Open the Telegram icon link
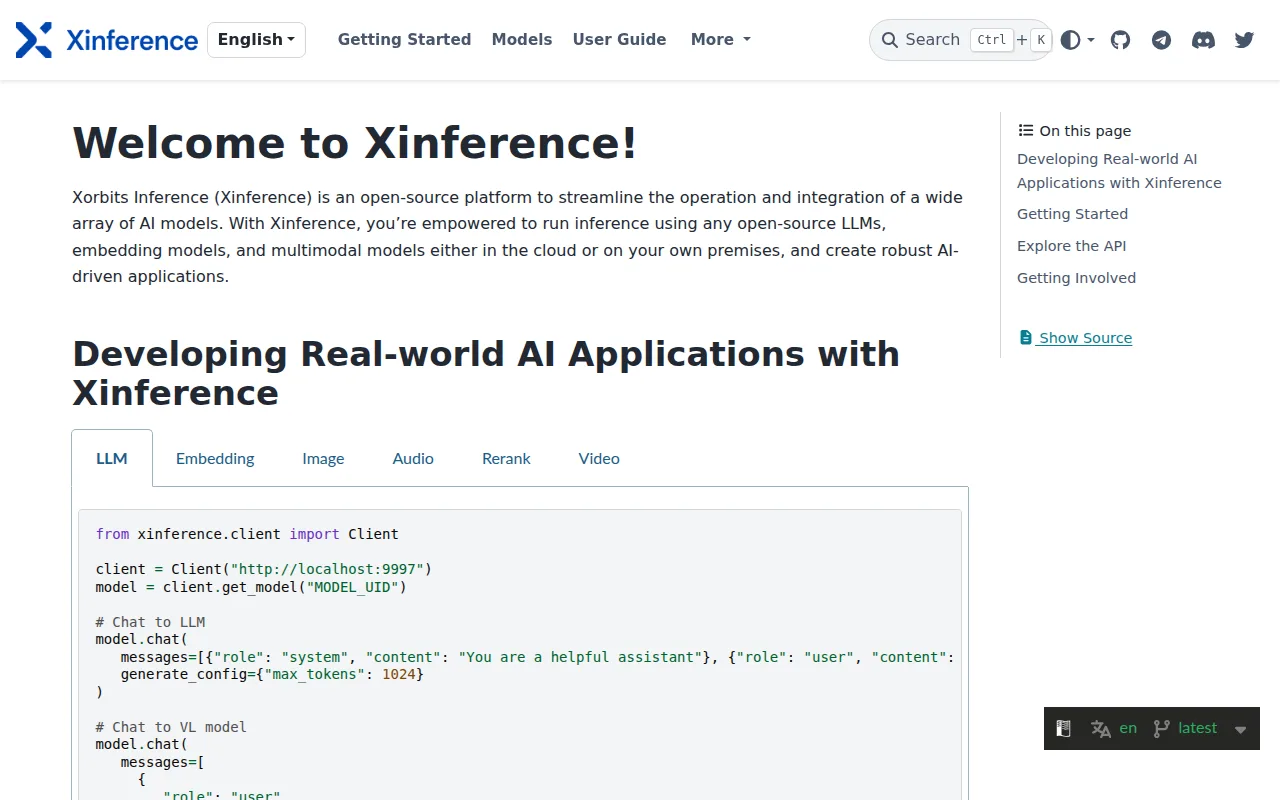 (x=1161, y=40)
